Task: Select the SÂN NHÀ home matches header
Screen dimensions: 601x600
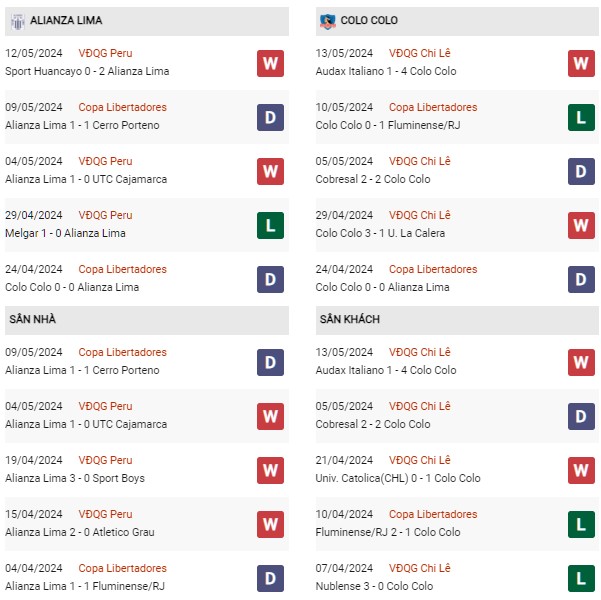Action: tap(147, 320)
